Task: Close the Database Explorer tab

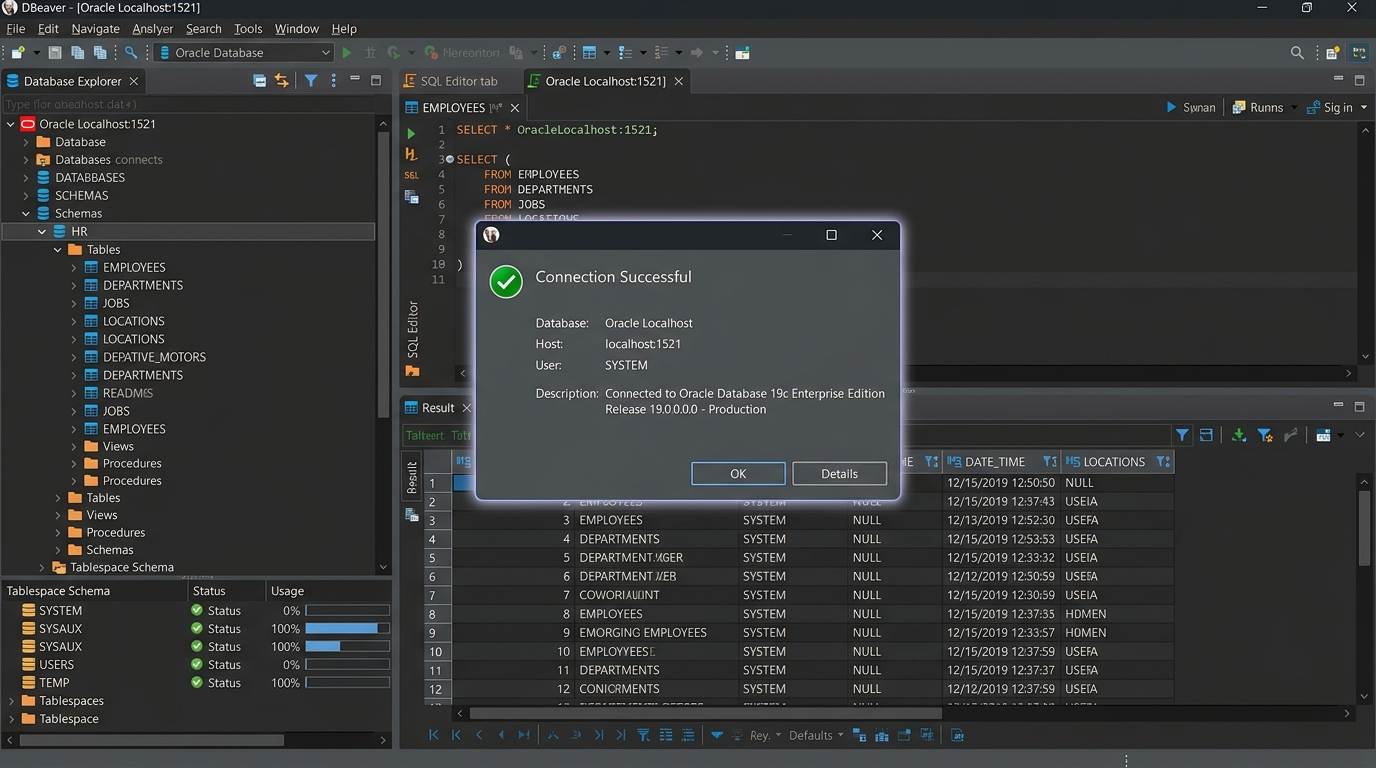Action: pyautogui.click(x=134, y=81)
